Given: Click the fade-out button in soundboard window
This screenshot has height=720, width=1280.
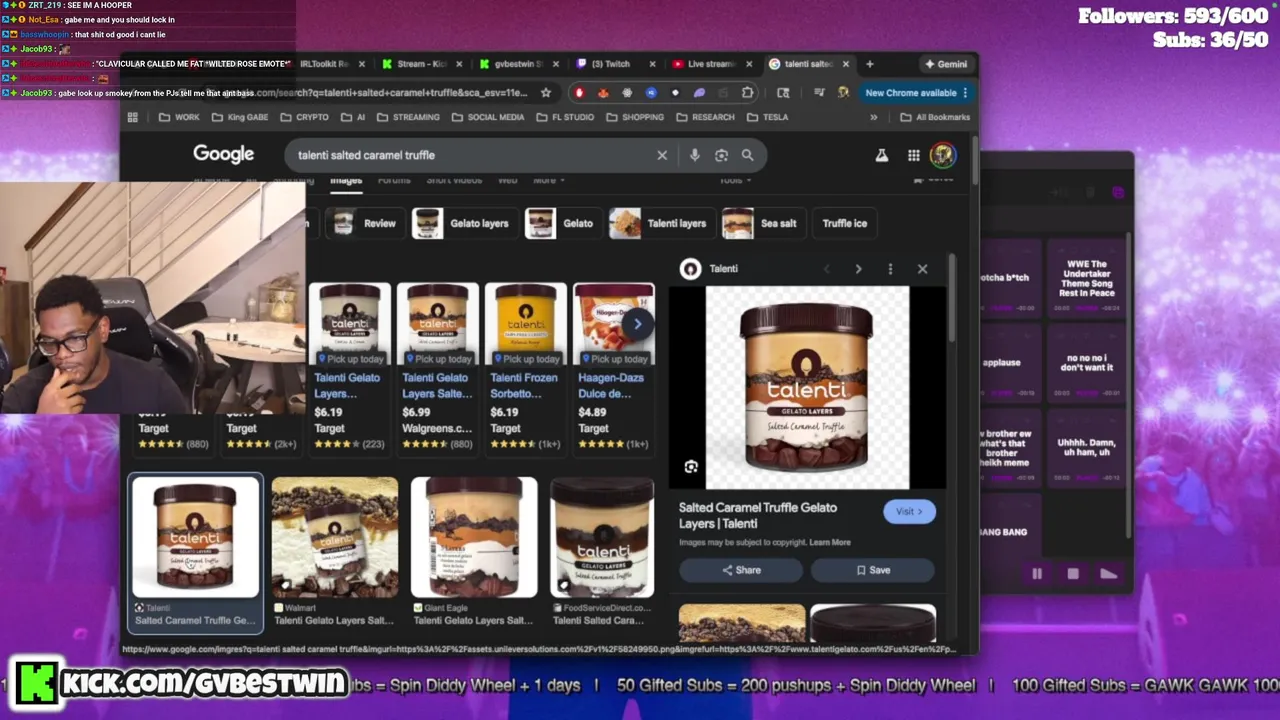Looking at the screenshot, I should (1108, 574).
